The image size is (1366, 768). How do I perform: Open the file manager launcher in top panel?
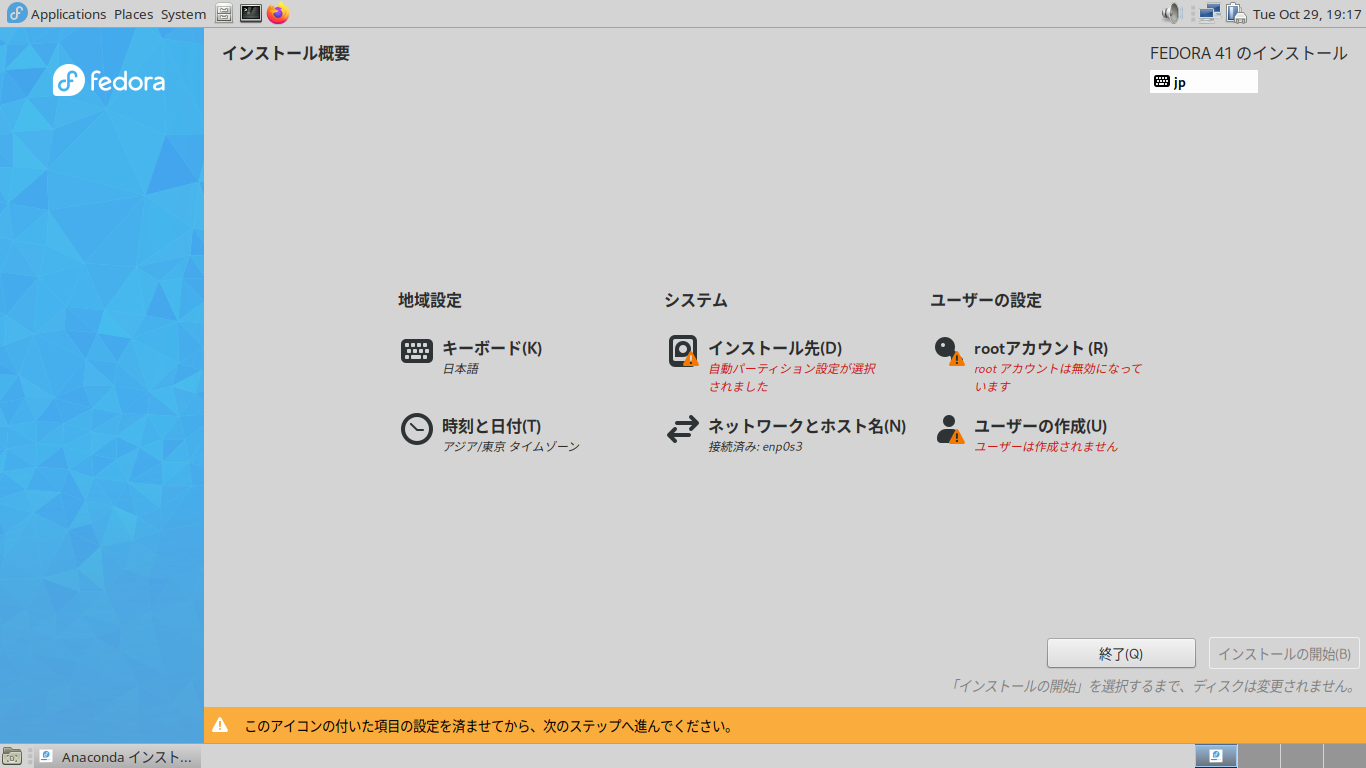(x=224, y=14)
